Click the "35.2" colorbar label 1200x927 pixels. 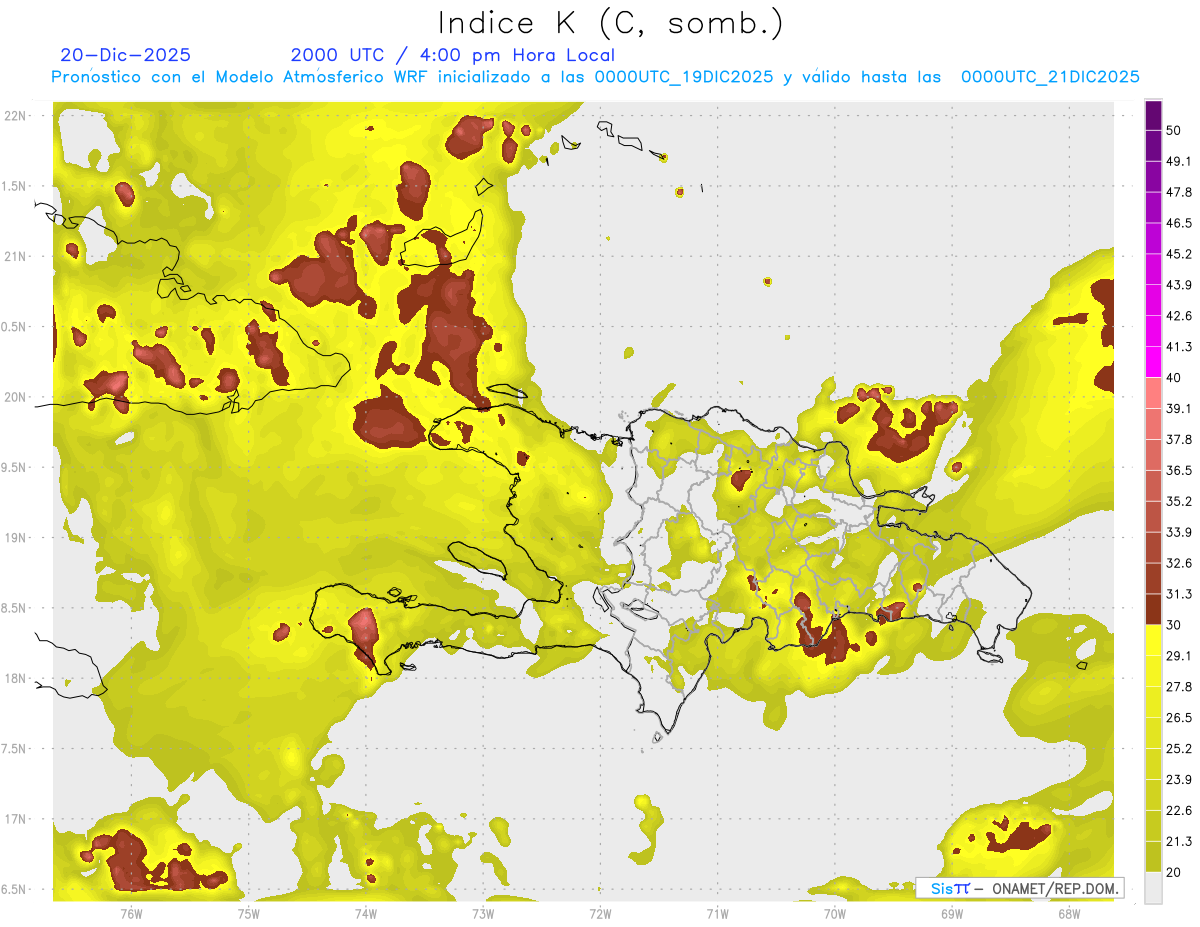[x=1179, y=501]
